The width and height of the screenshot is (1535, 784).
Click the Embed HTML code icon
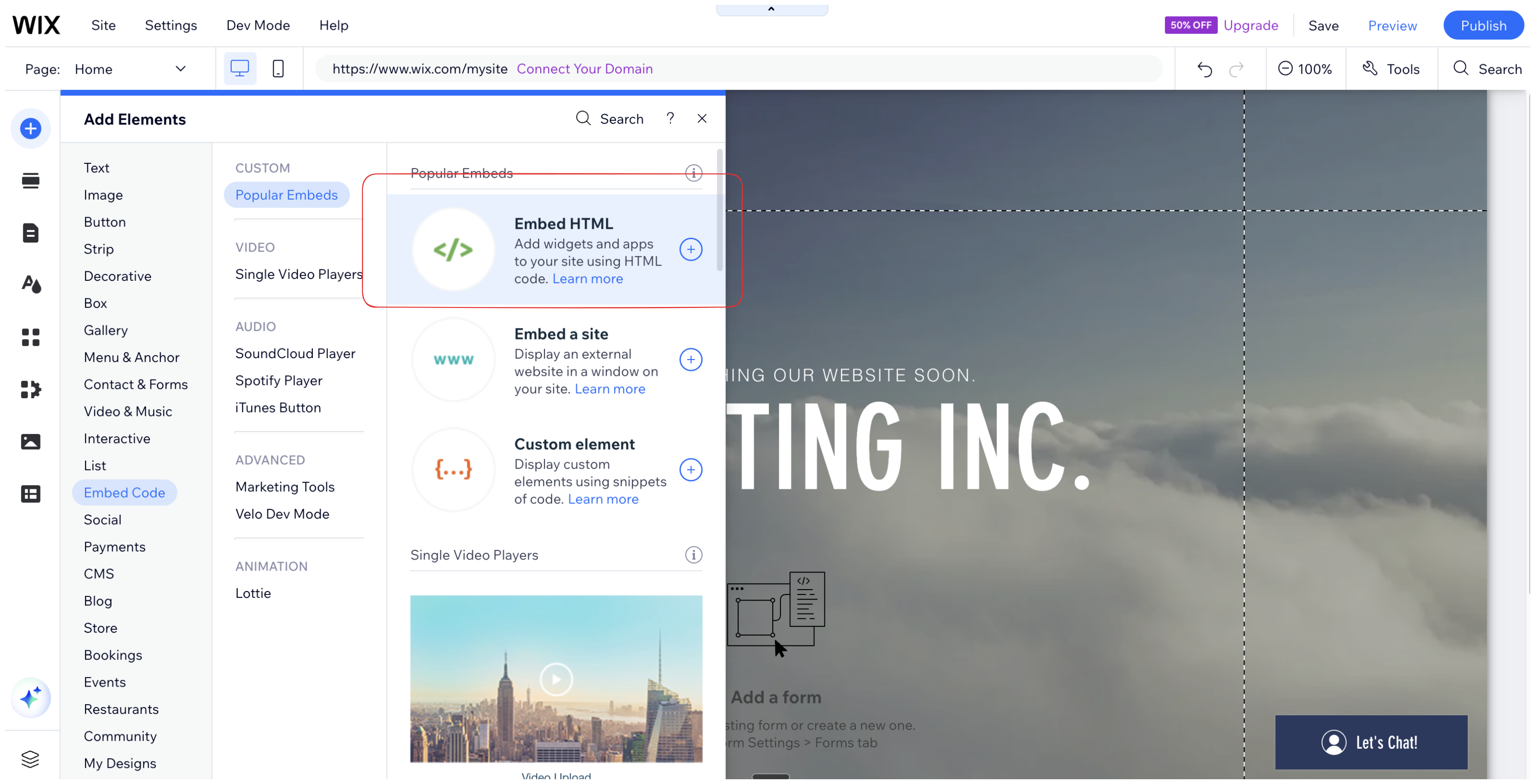click(453, 250)
